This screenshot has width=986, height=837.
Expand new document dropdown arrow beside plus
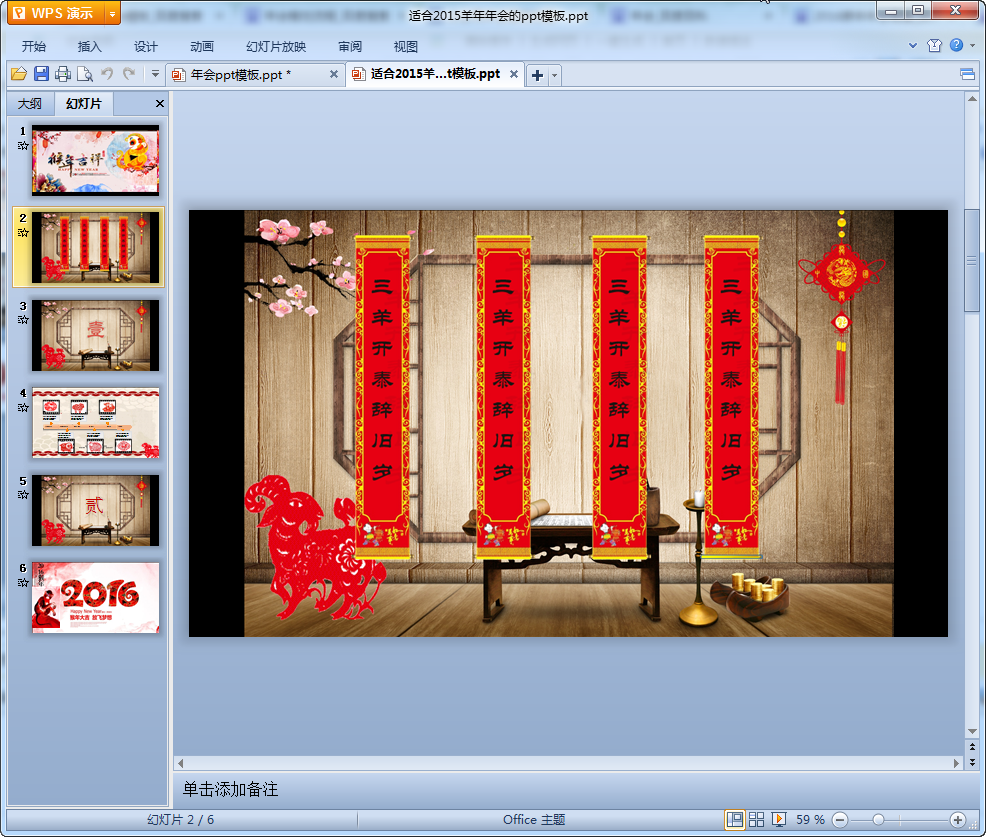(555, 75)
